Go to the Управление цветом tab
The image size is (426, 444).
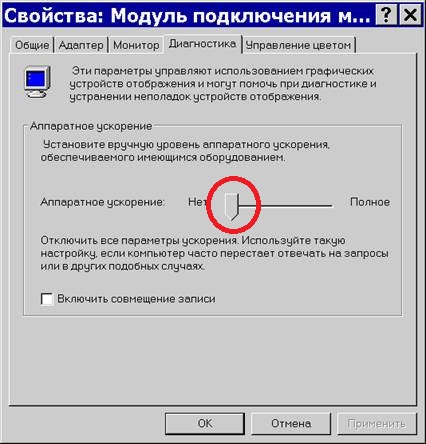pyautogui.click(x=298, y=45)
